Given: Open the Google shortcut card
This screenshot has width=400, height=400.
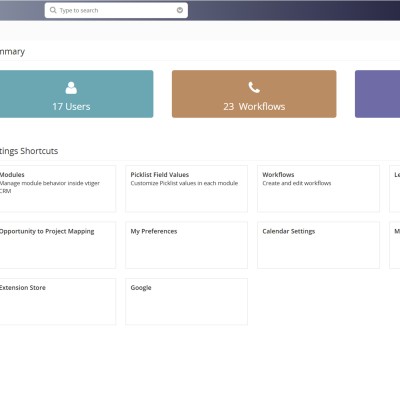Looking at the screenshot, I should click(186, 302).
